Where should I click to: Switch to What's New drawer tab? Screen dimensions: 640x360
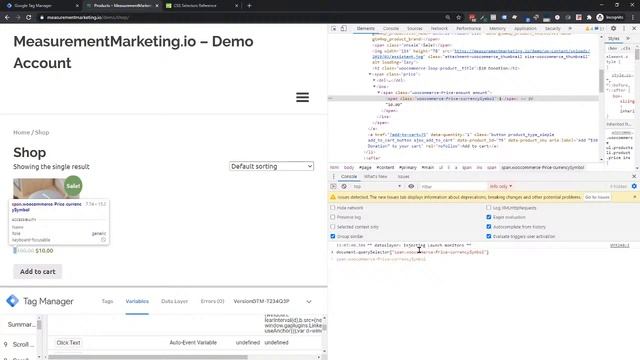click(376, 176)
